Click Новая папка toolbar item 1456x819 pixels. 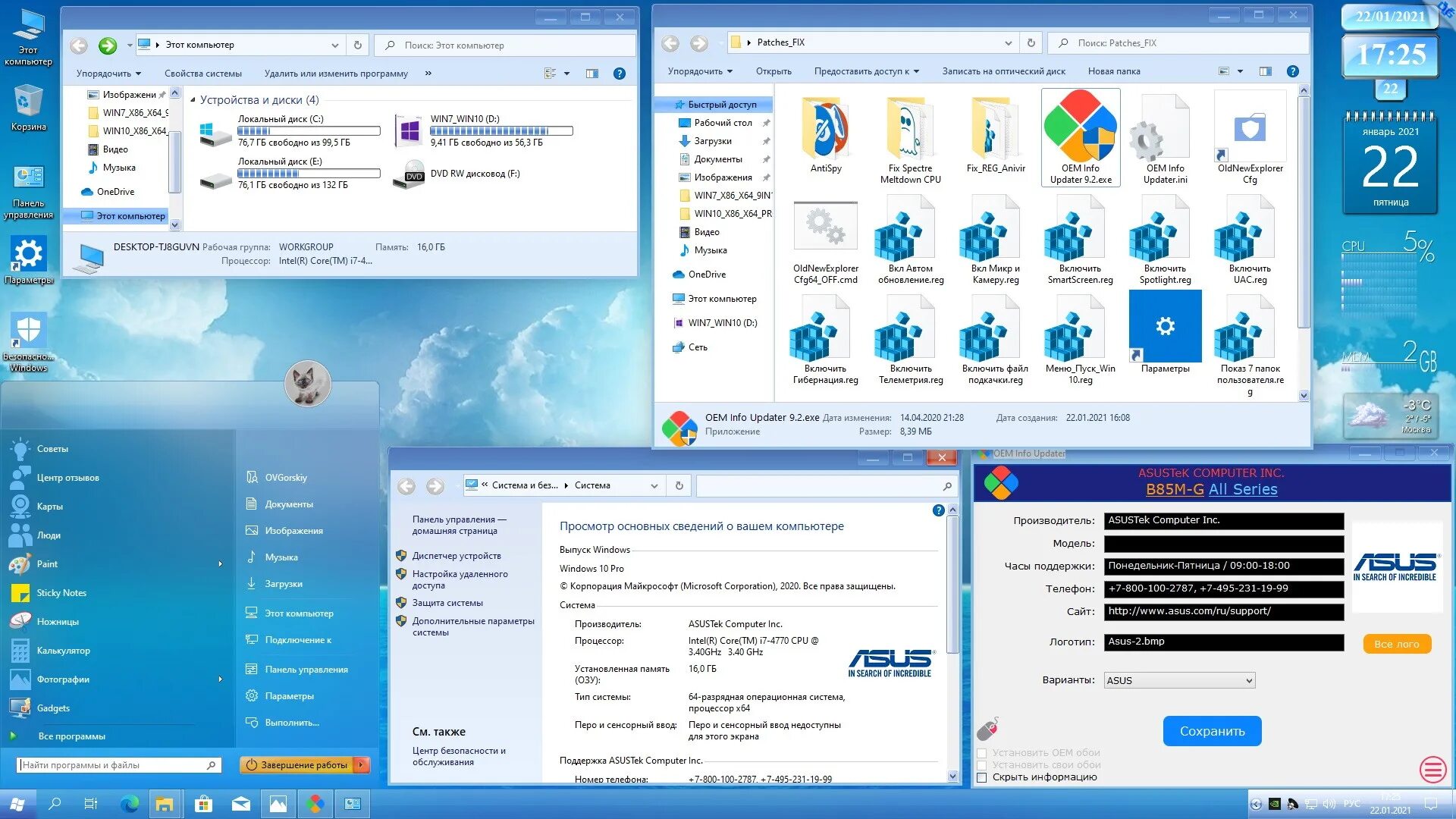pyautogui.click(x=1113, y=71)
